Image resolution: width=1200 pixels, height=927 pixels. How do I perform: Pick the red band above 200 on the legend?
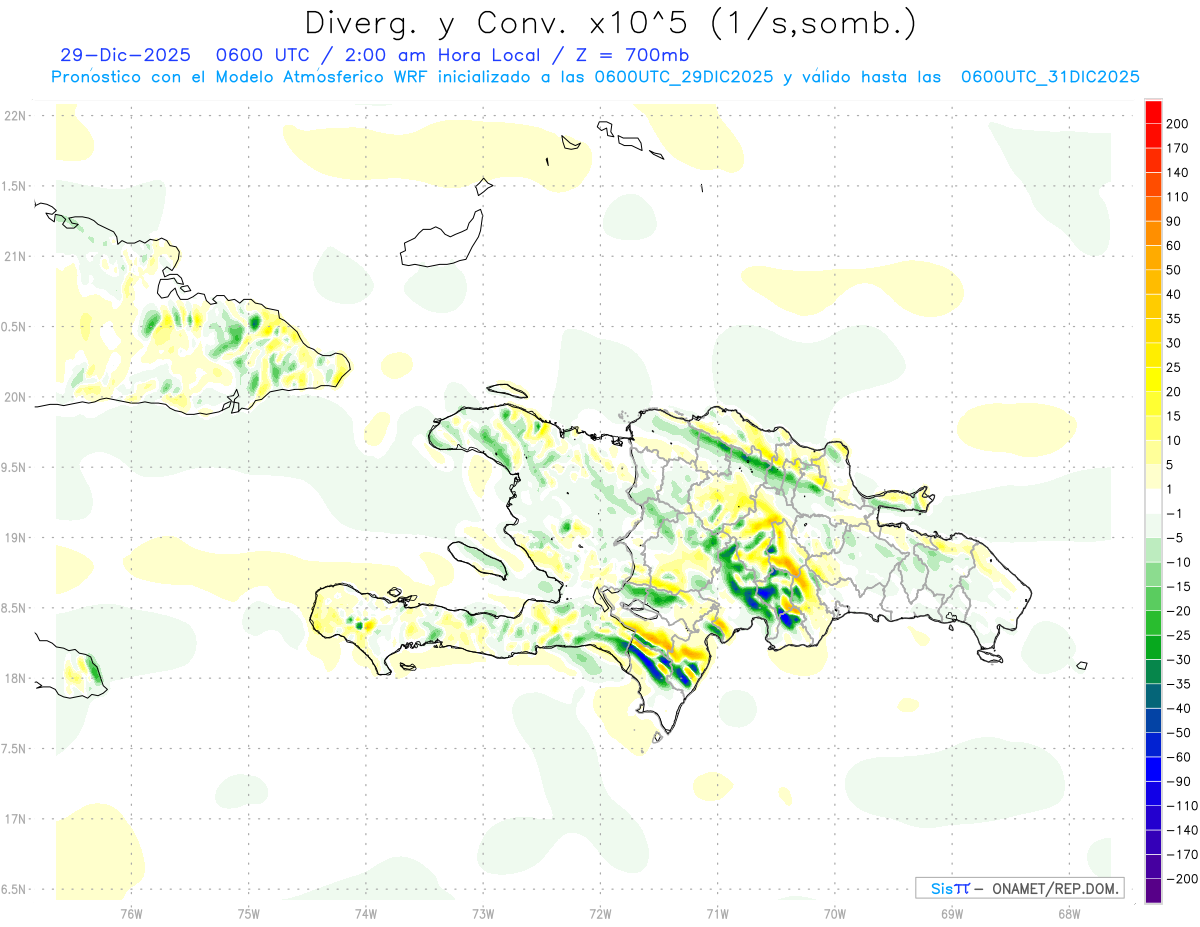(1154, 112)
